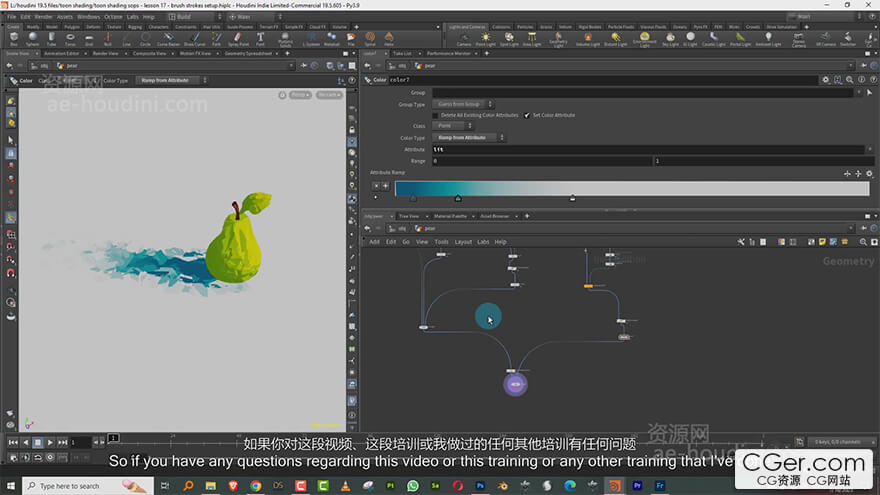880x495 pixels.
Task: Open the Class dropdown set to Point
Action: 449,126
